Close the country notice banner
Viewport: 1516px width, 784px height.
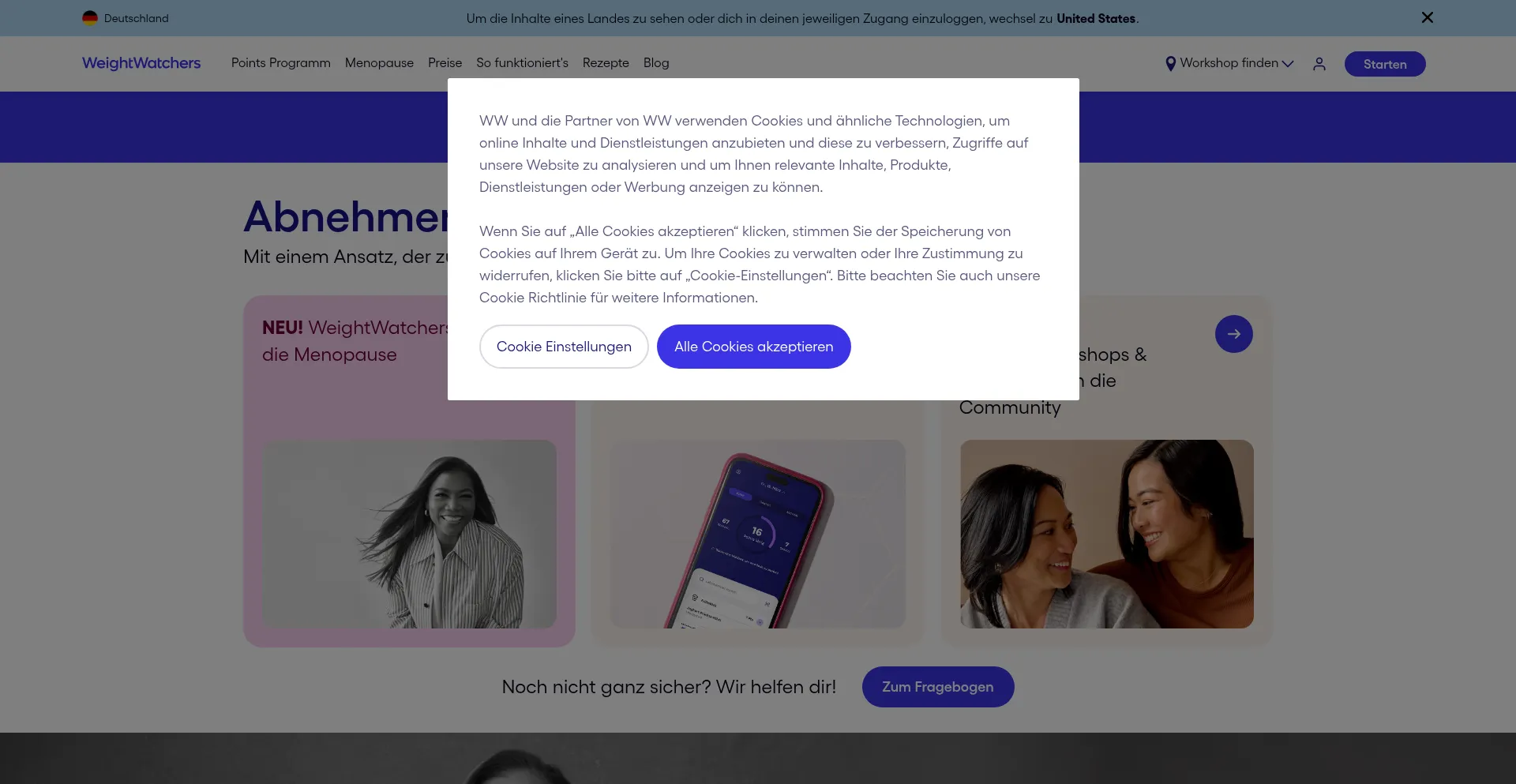[x=1427, y=17]
